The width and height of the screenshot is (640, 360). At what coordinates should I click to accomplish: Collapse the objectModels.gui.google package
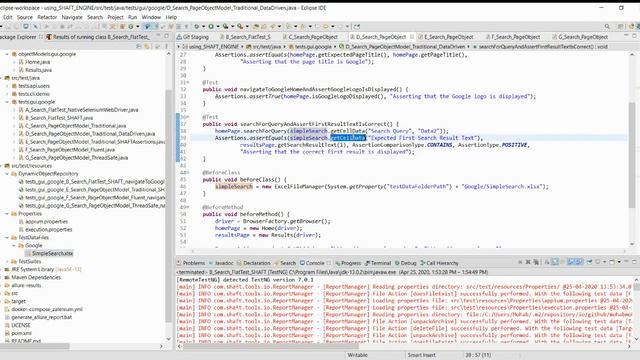[7, 54]
